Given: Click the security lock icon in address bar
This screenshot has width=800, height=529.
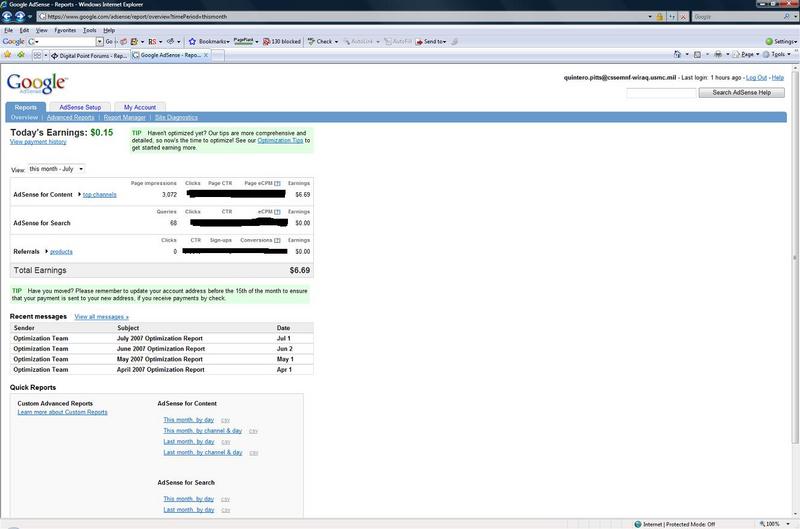Looking at the screenshot, I should click(660, 16).
